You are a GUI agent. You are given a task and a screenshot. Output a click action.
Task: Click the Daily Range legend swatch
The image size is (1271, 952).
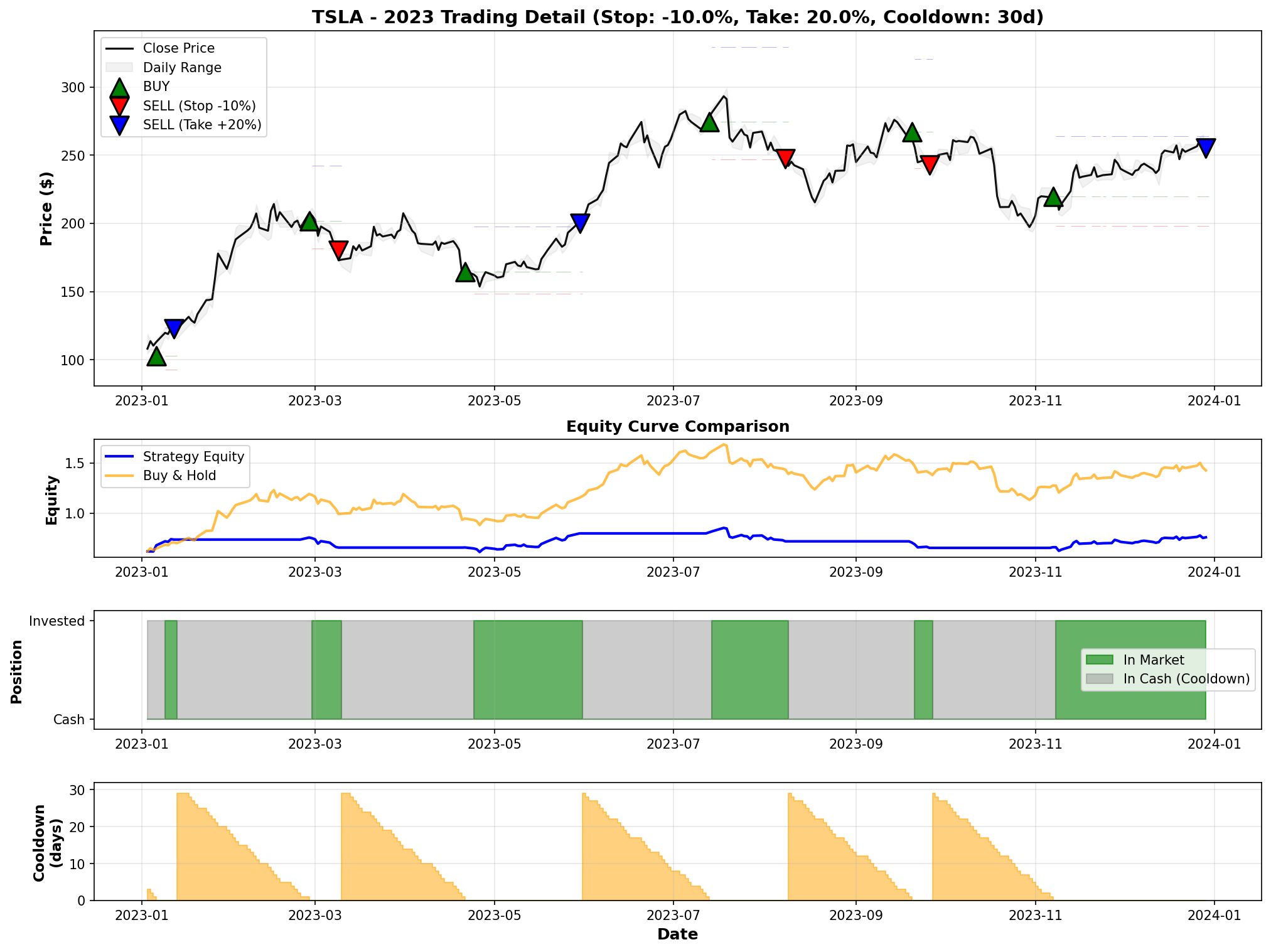point(119,68)
